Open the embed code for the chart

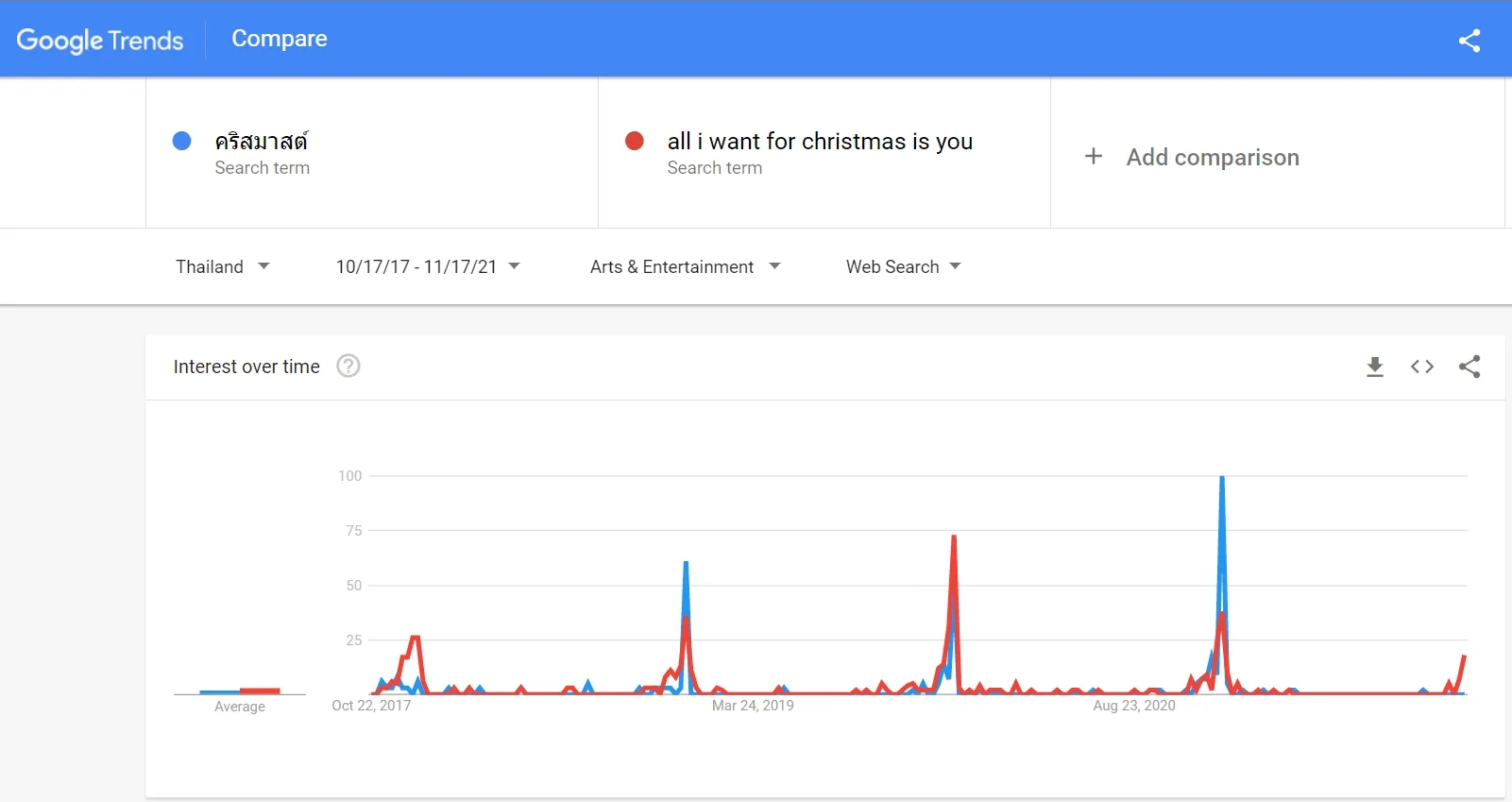pos(1422,367)
